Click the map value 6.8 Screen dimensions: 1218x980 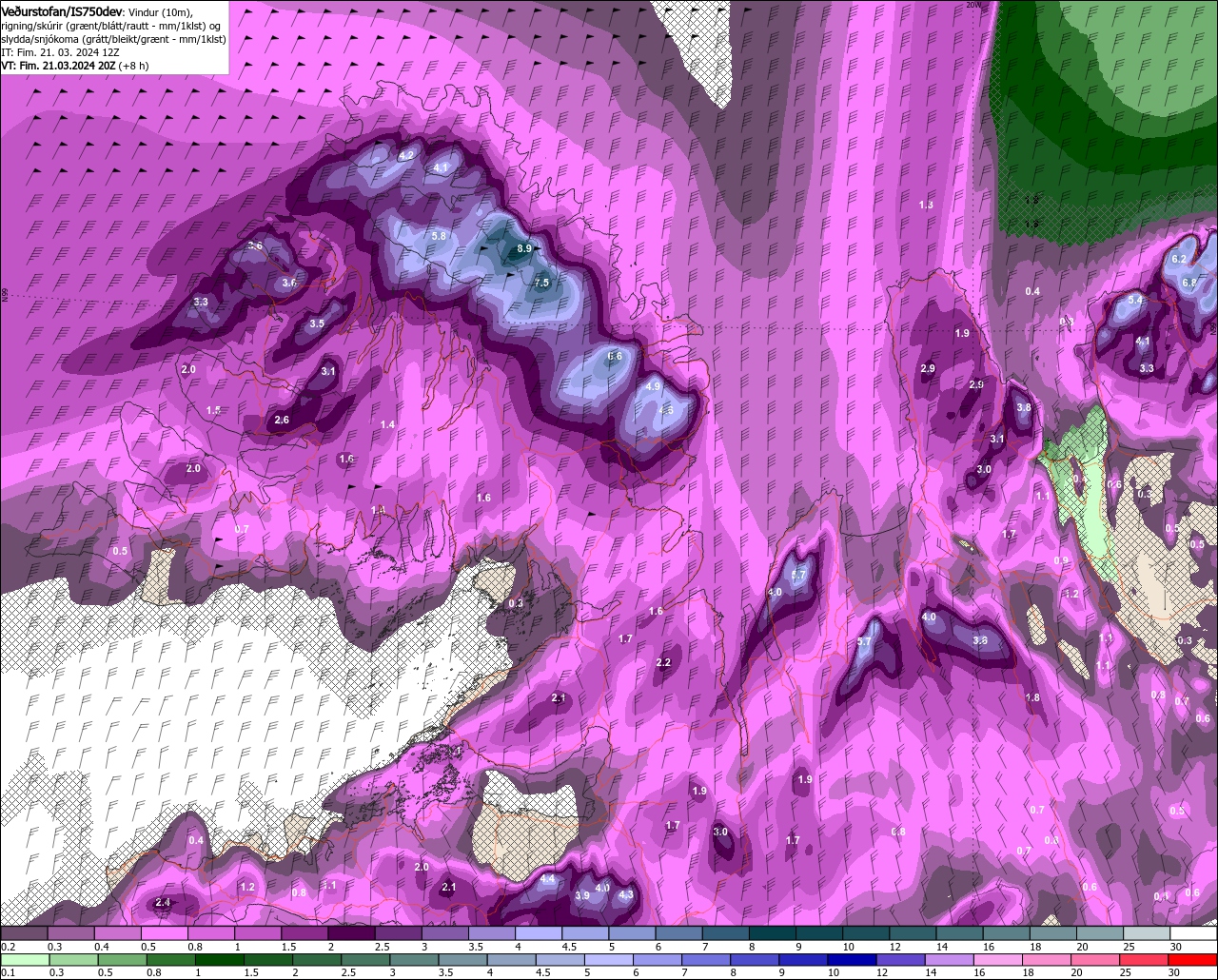(x=1189, y=283)
